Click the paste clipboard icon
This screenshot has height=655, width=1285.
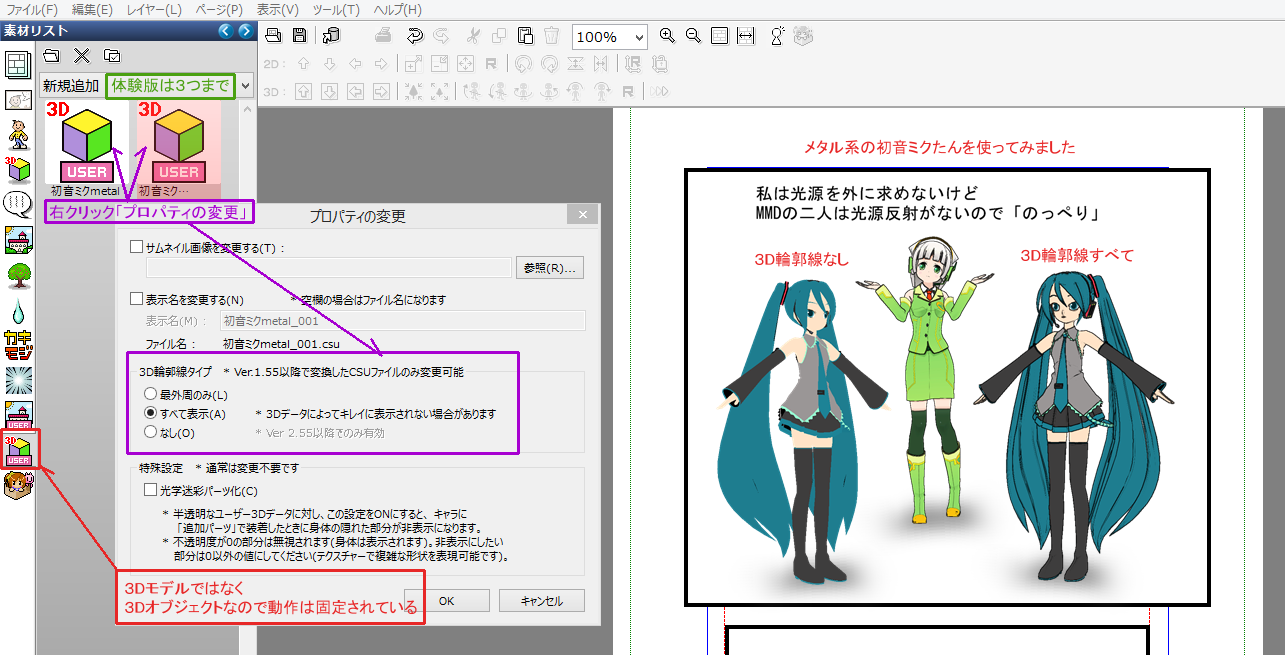pyautogui.click(x=525, y=37)
